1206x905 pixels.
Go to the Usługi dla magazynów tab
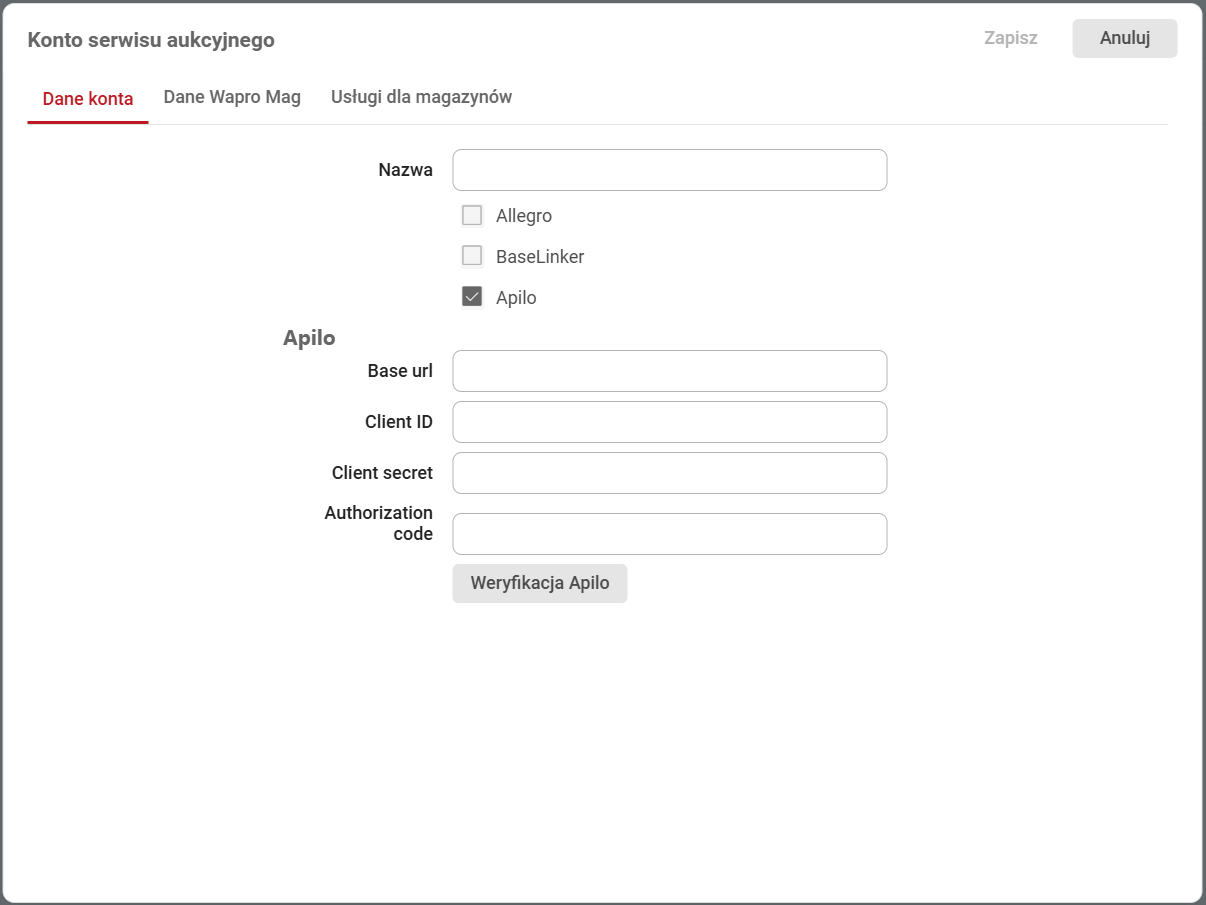tap(421, 97)
